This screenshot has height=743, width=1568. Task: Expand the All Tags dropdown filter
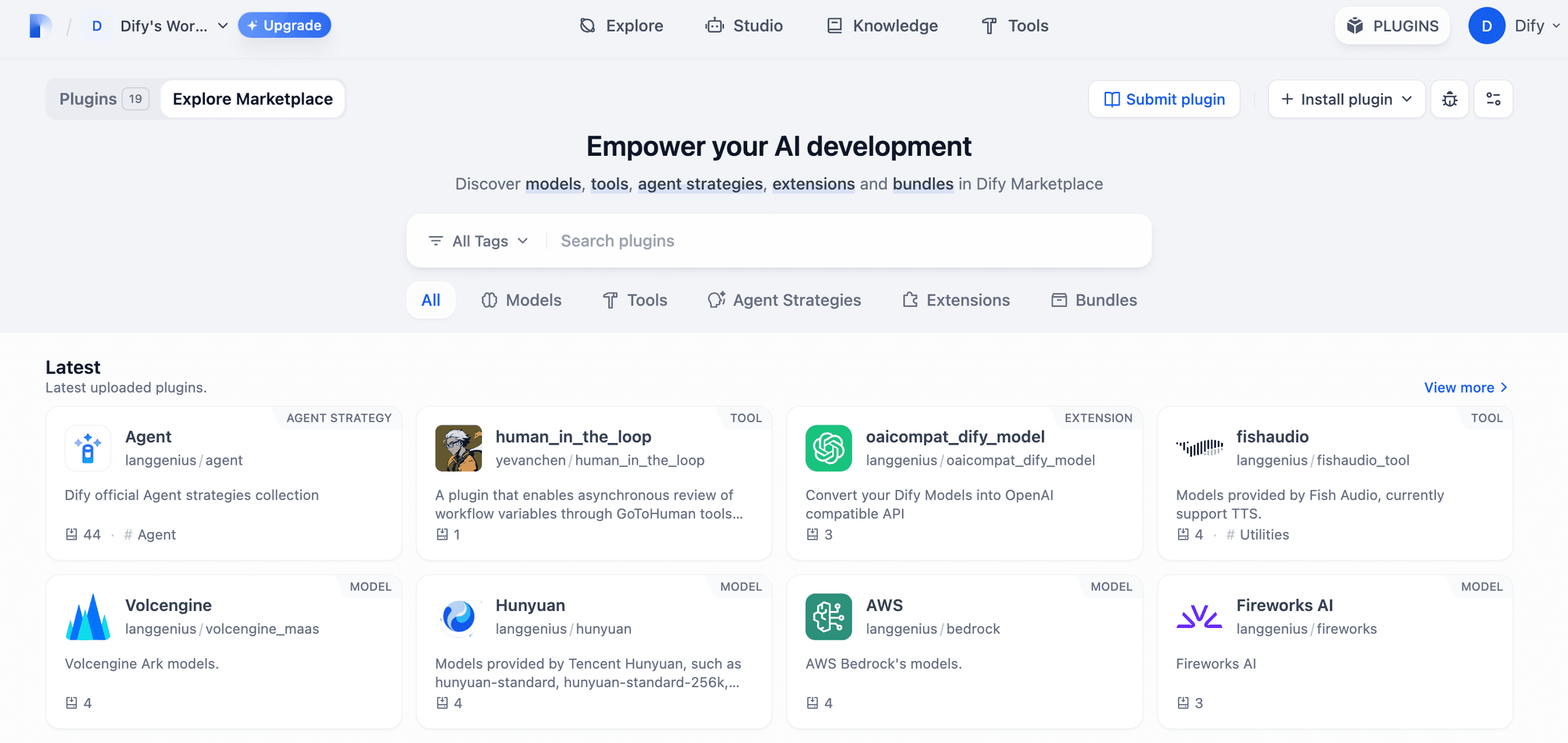pos(478,240)
